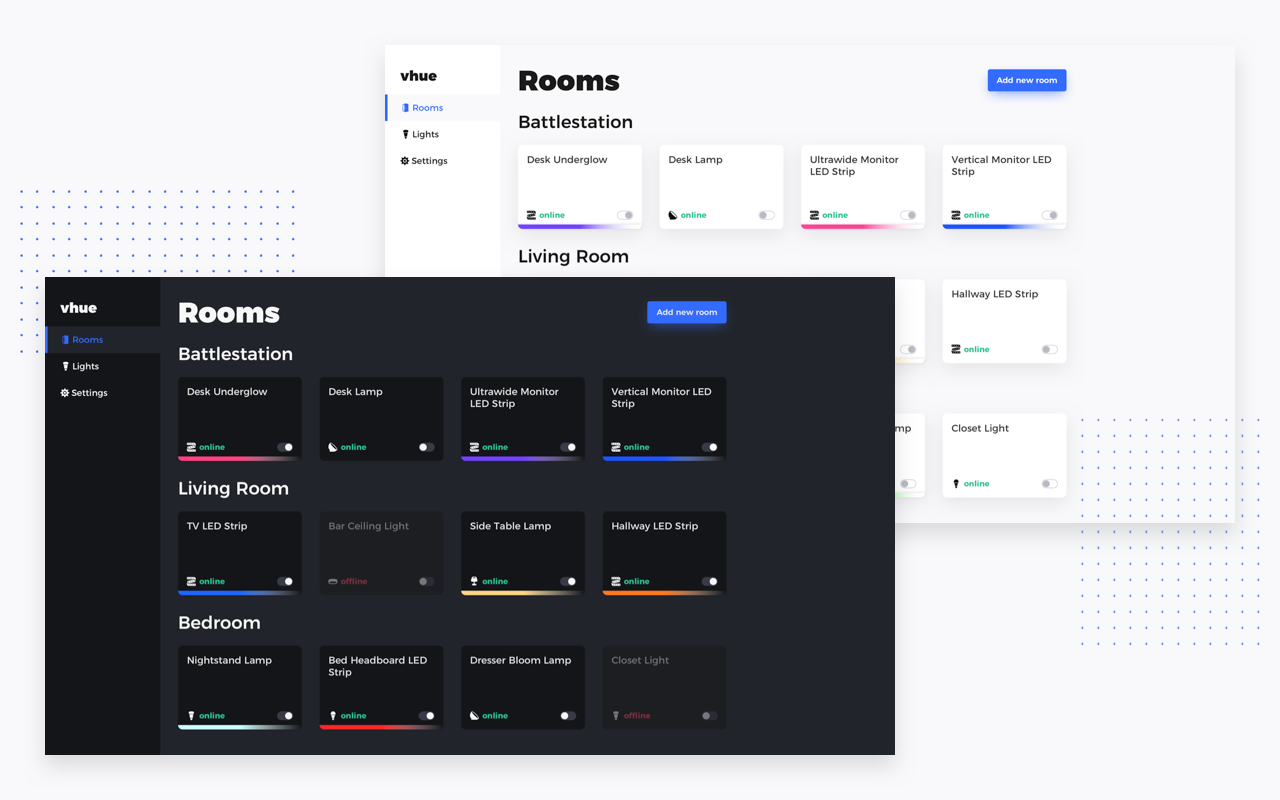Click Add new room in light window
Image resolution: width=1280 pixels, height=800 pixels.
(1027, 80)
